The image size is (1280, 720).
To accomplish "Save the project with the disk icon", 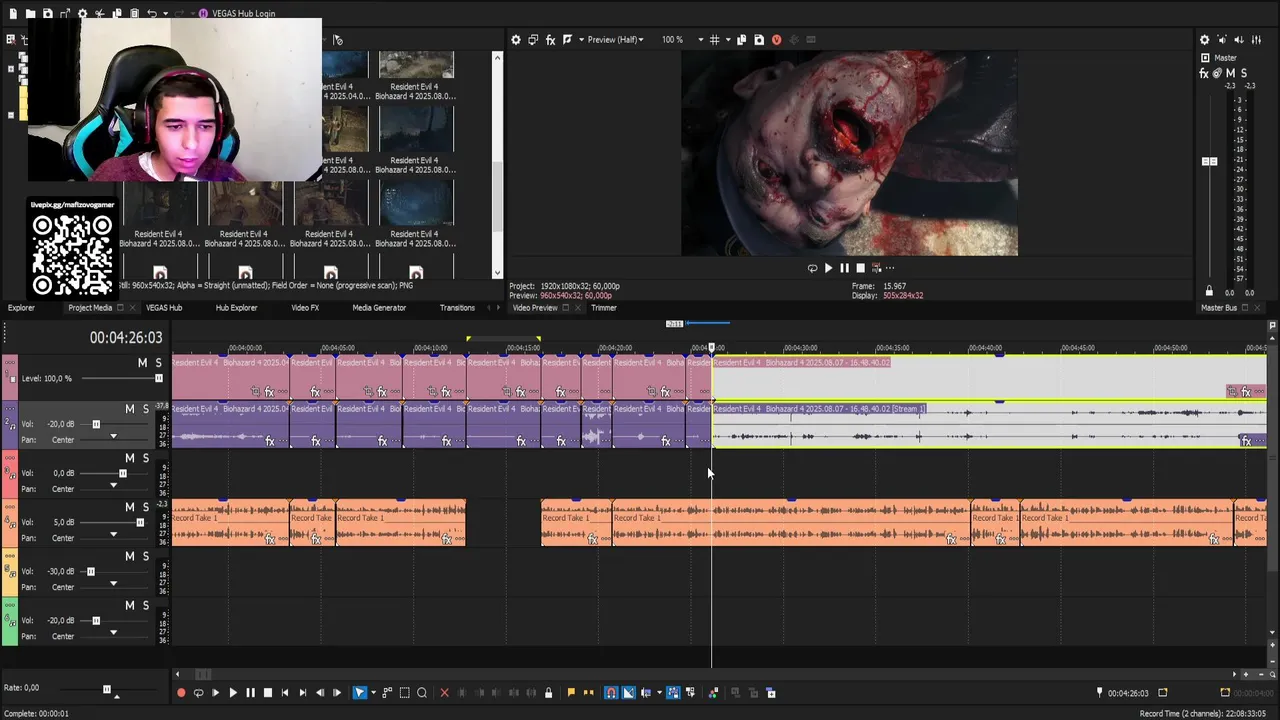I will click(47, 14).
